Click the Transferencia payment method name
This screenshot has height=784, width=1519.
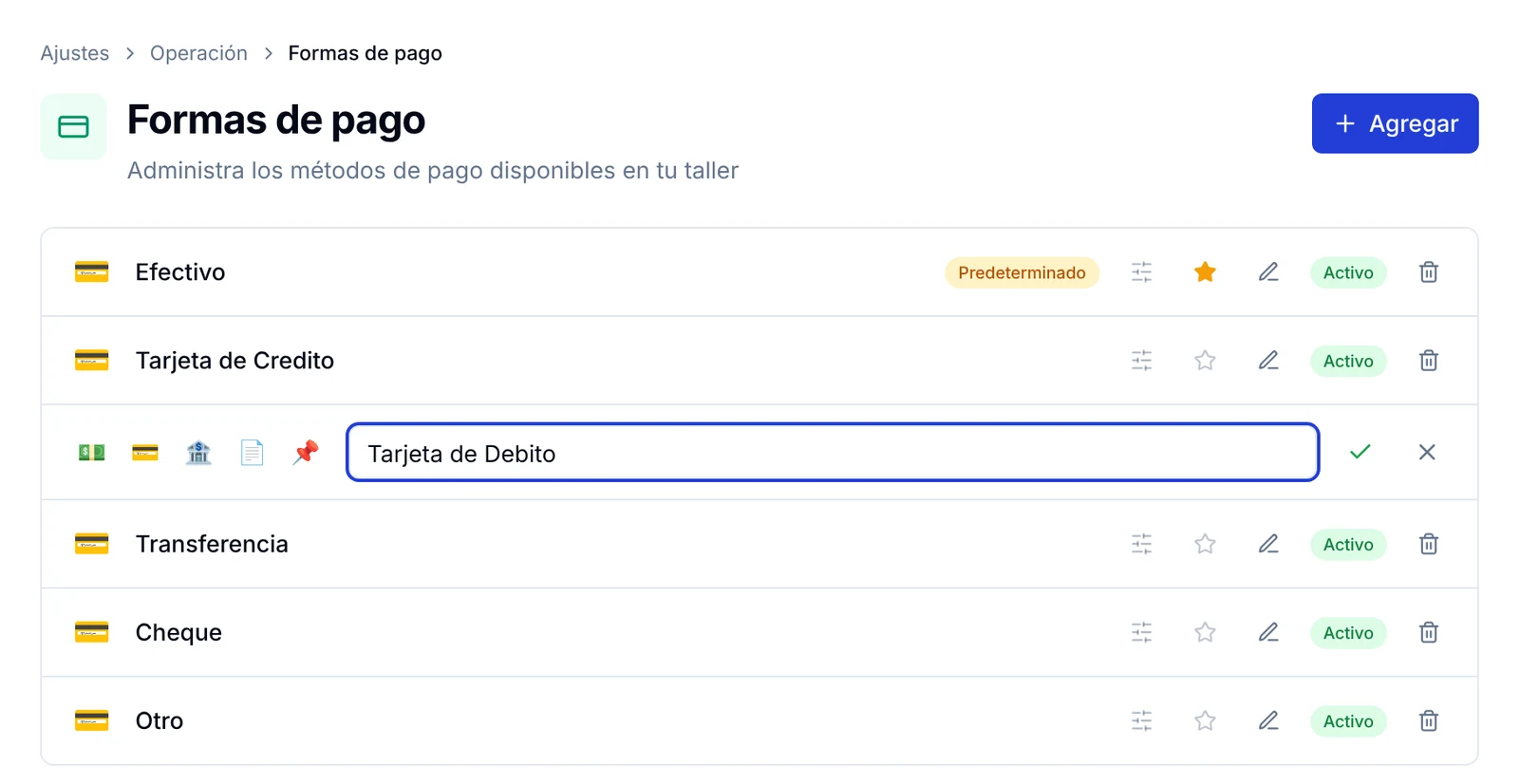coord(212,544)
